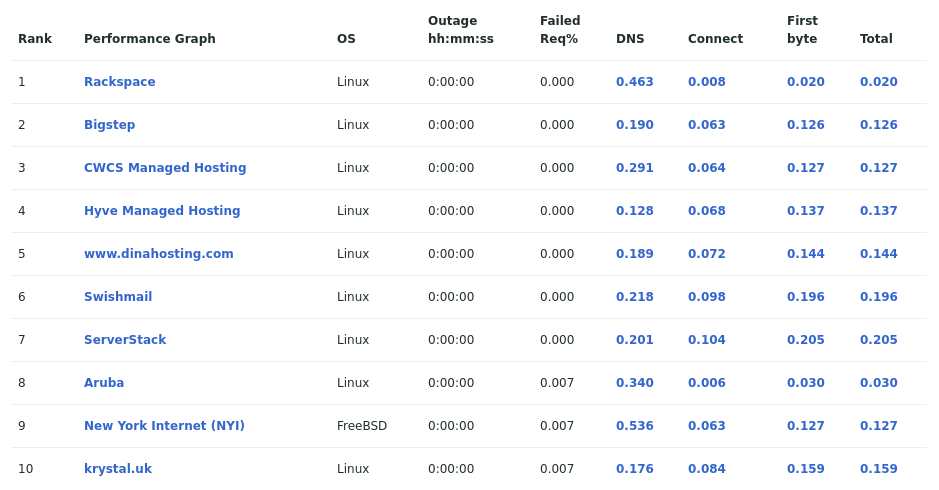Select the Outage hh:mm:ss column header
Image resolution: width=939 pixels, height=490 pixels.
tap(461, 30)
